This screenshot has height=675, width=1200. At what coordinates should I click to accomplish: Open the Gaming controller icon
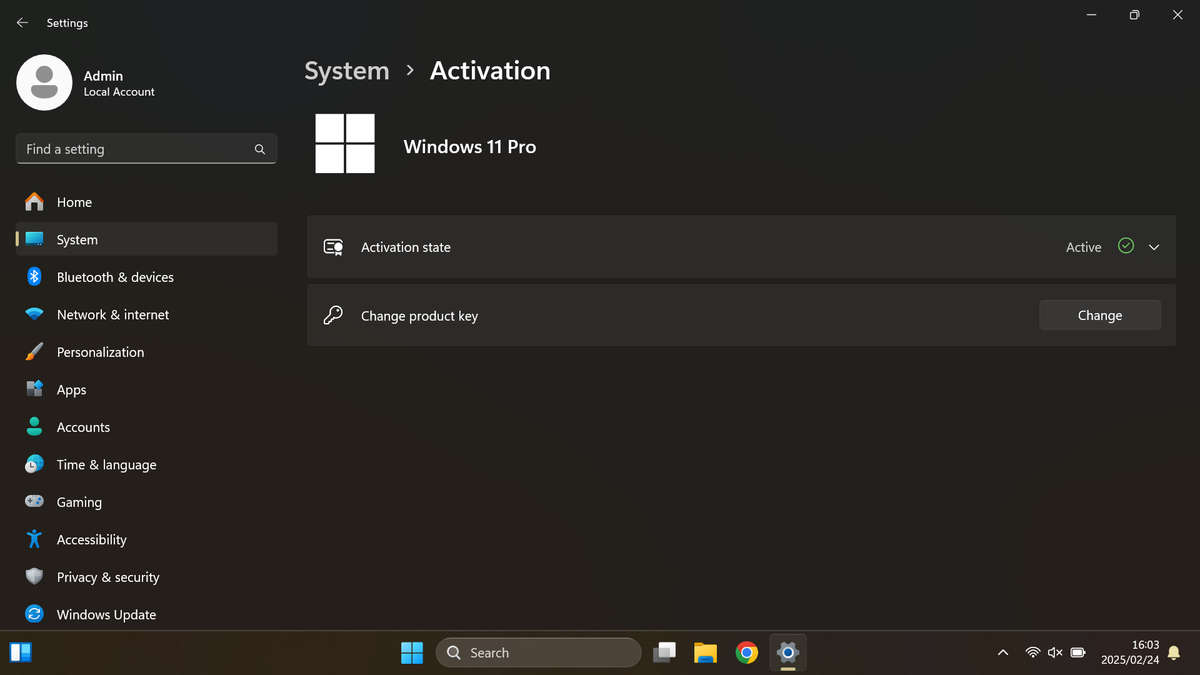point(34,502)
